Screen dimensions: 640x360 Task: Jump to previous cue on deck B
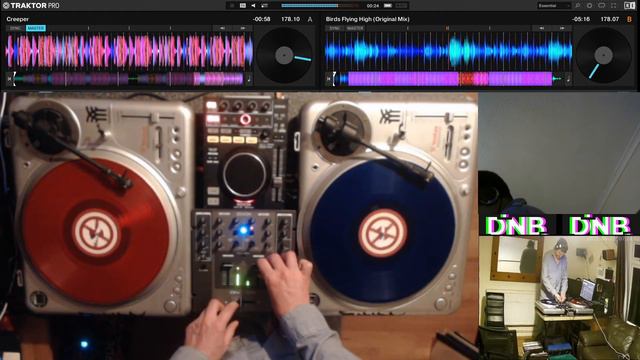[542, 28]
